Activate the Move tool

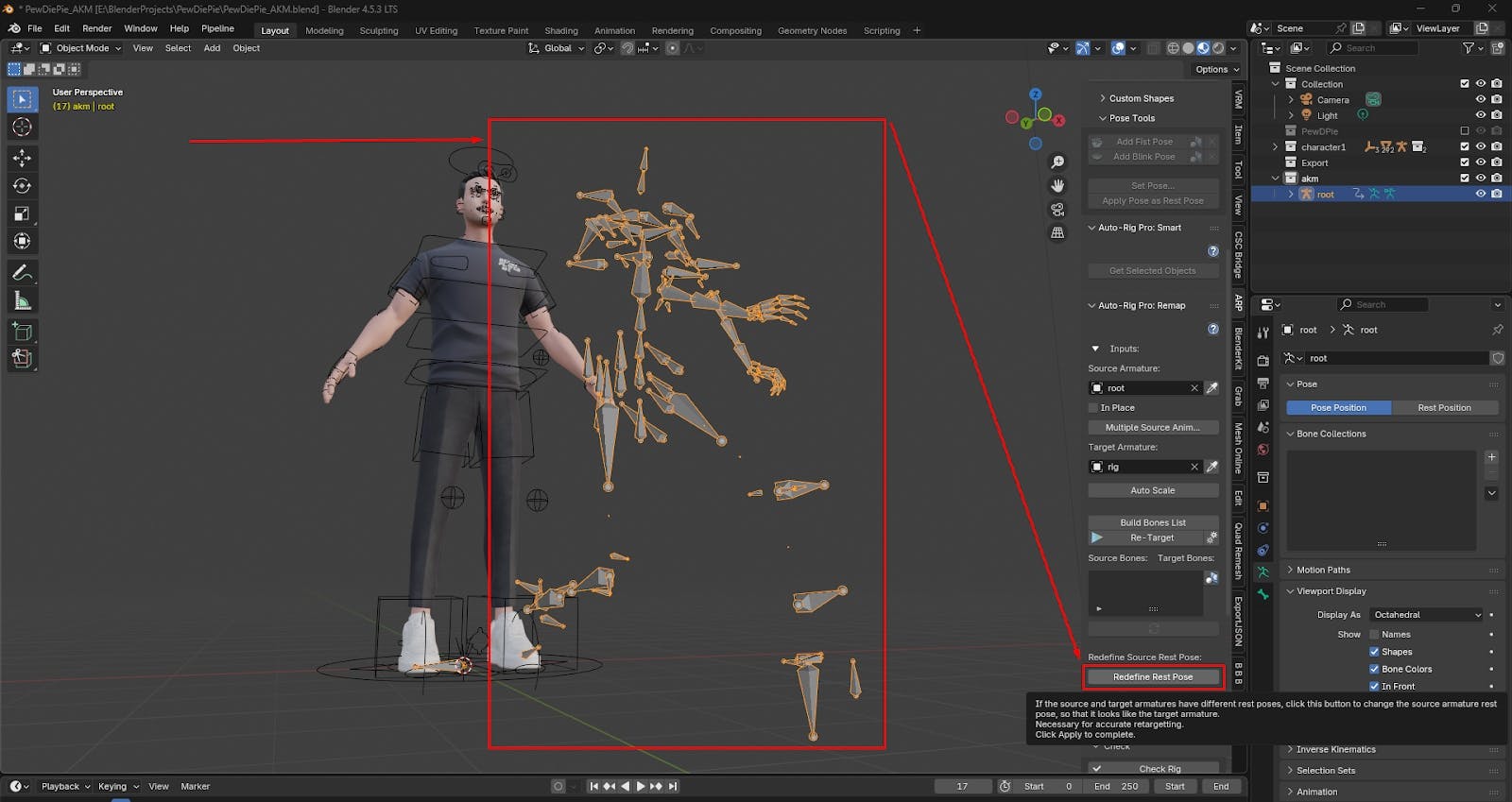[x=23, y=158]
